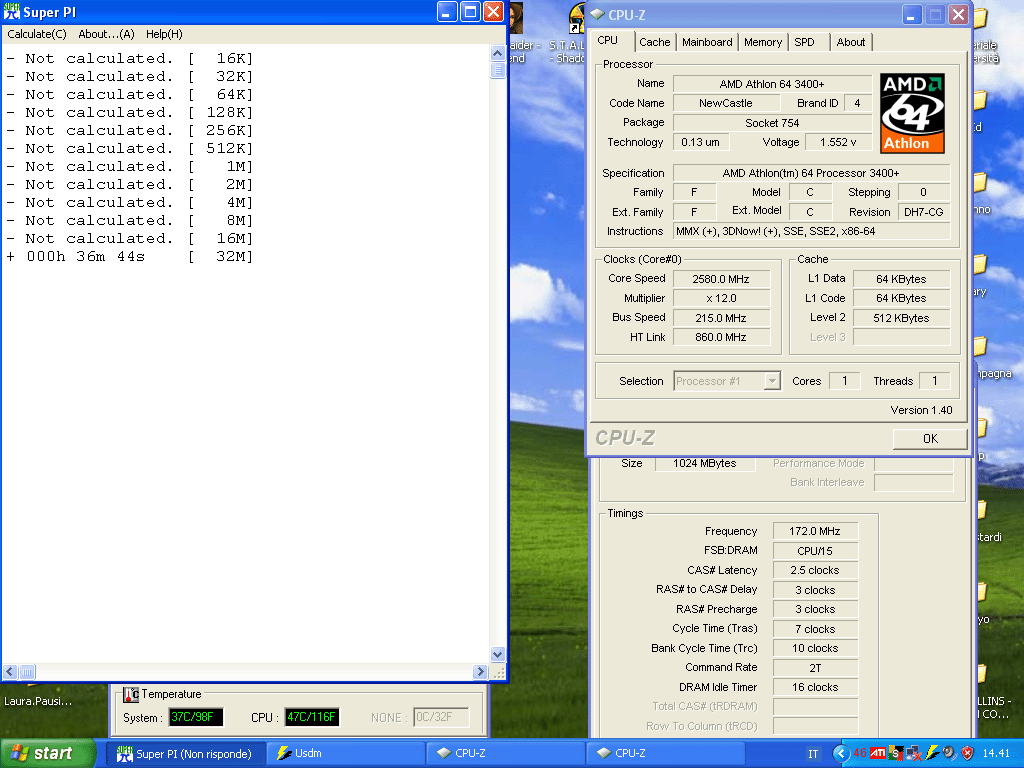The height and width of the screenshot is (768, 1024).
Task: Click the Super PI horizontal scrollbar thumb
Action: [27, 671]
